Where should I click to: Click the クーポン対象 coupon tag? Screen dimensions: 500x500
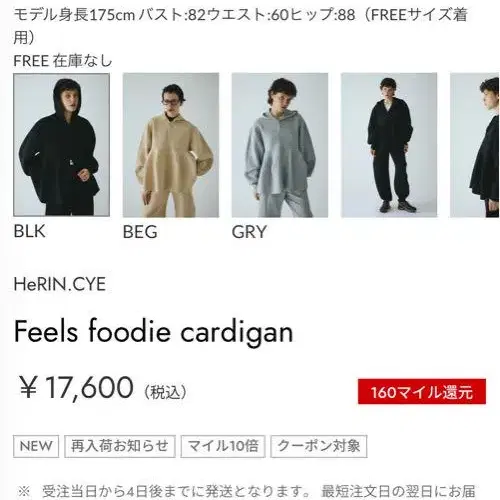click(319, 446)
